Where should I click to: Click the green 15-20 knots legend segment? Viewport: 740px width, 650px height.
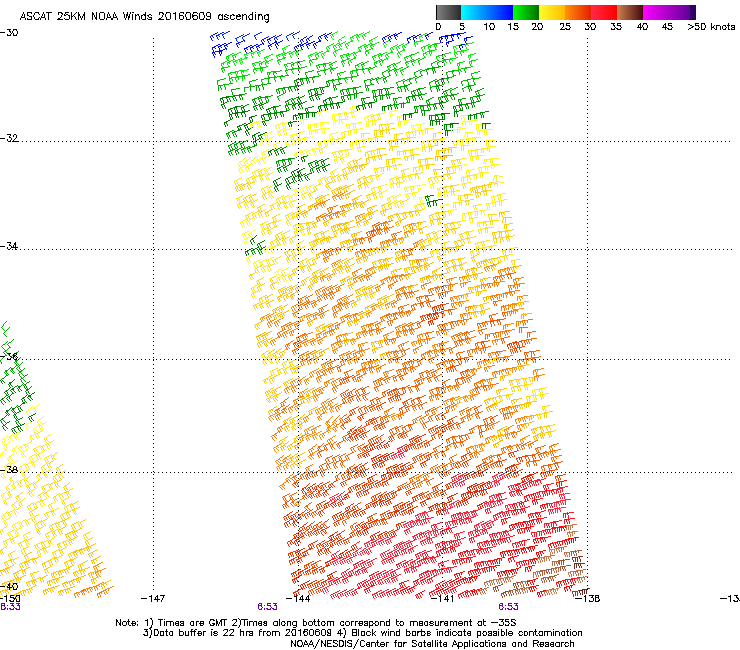click(x=526, y=12)
